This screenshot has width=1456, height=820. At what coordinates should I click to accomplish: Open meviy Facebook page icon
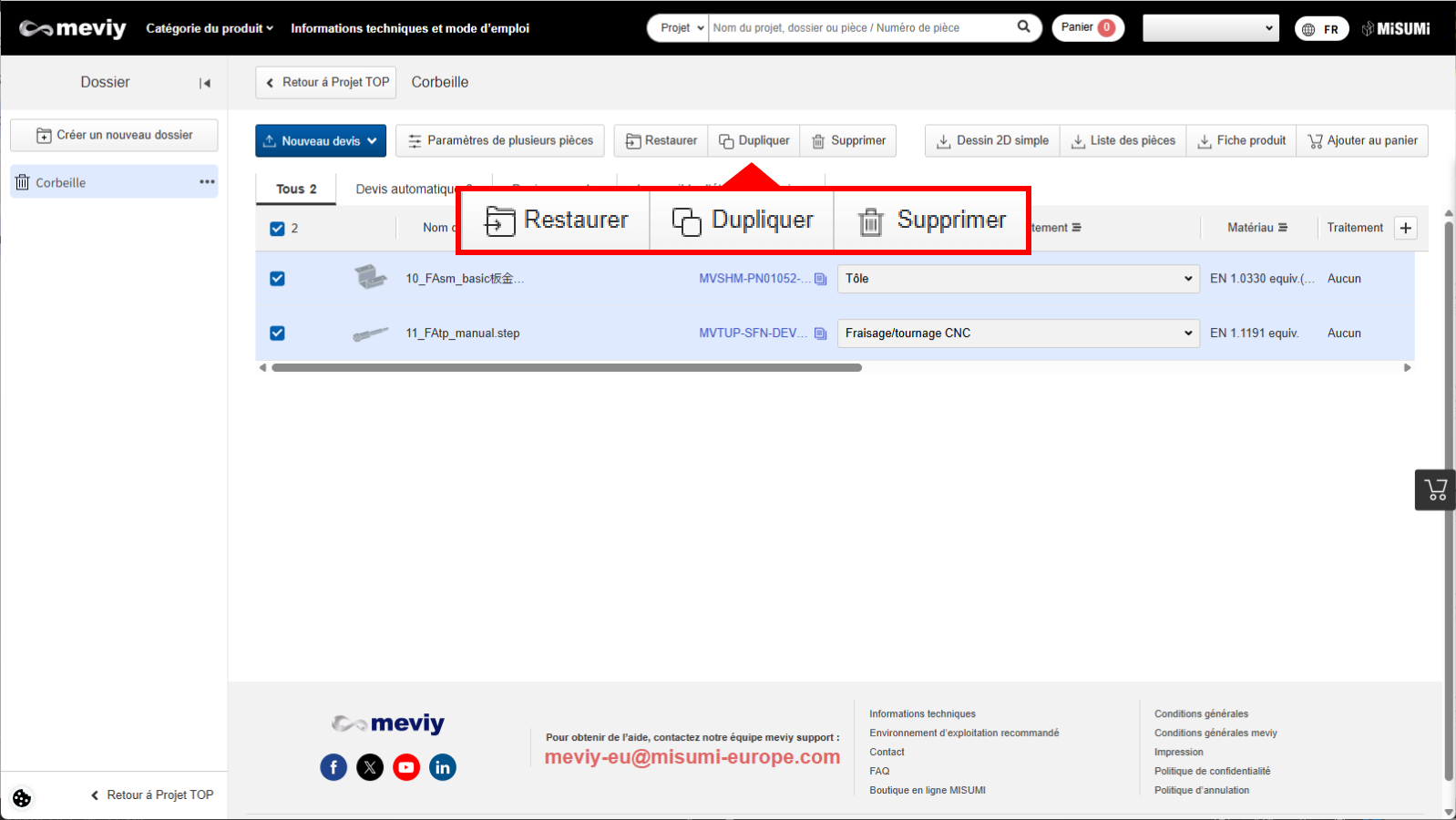(333, 767)
